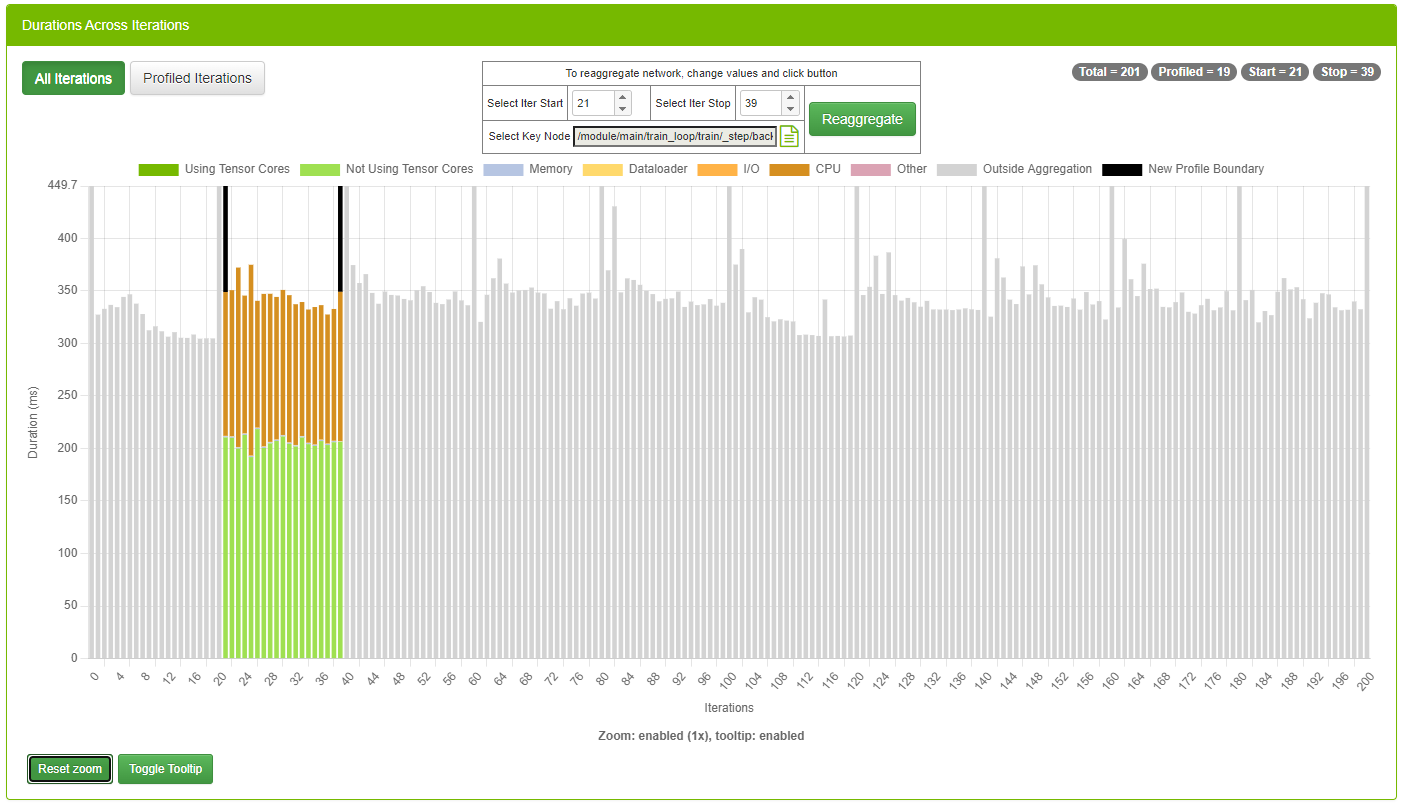
Task: Click the Select Key Node path field
Action: [675, 136]
